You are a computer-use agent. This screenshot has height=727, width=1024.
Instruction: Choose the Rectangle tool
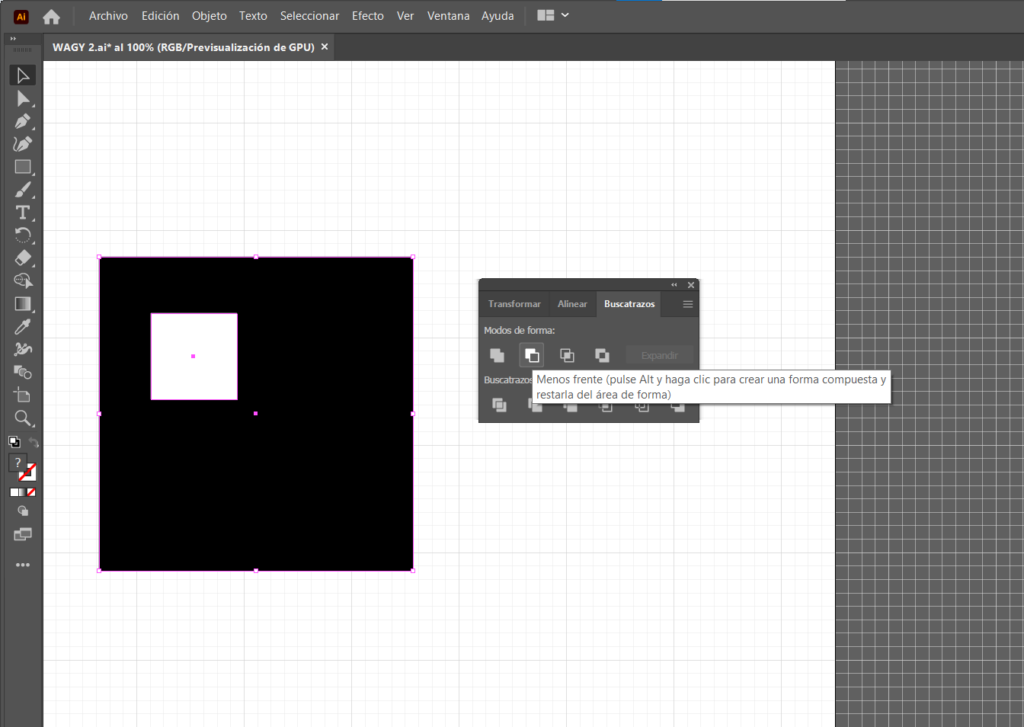22,167
